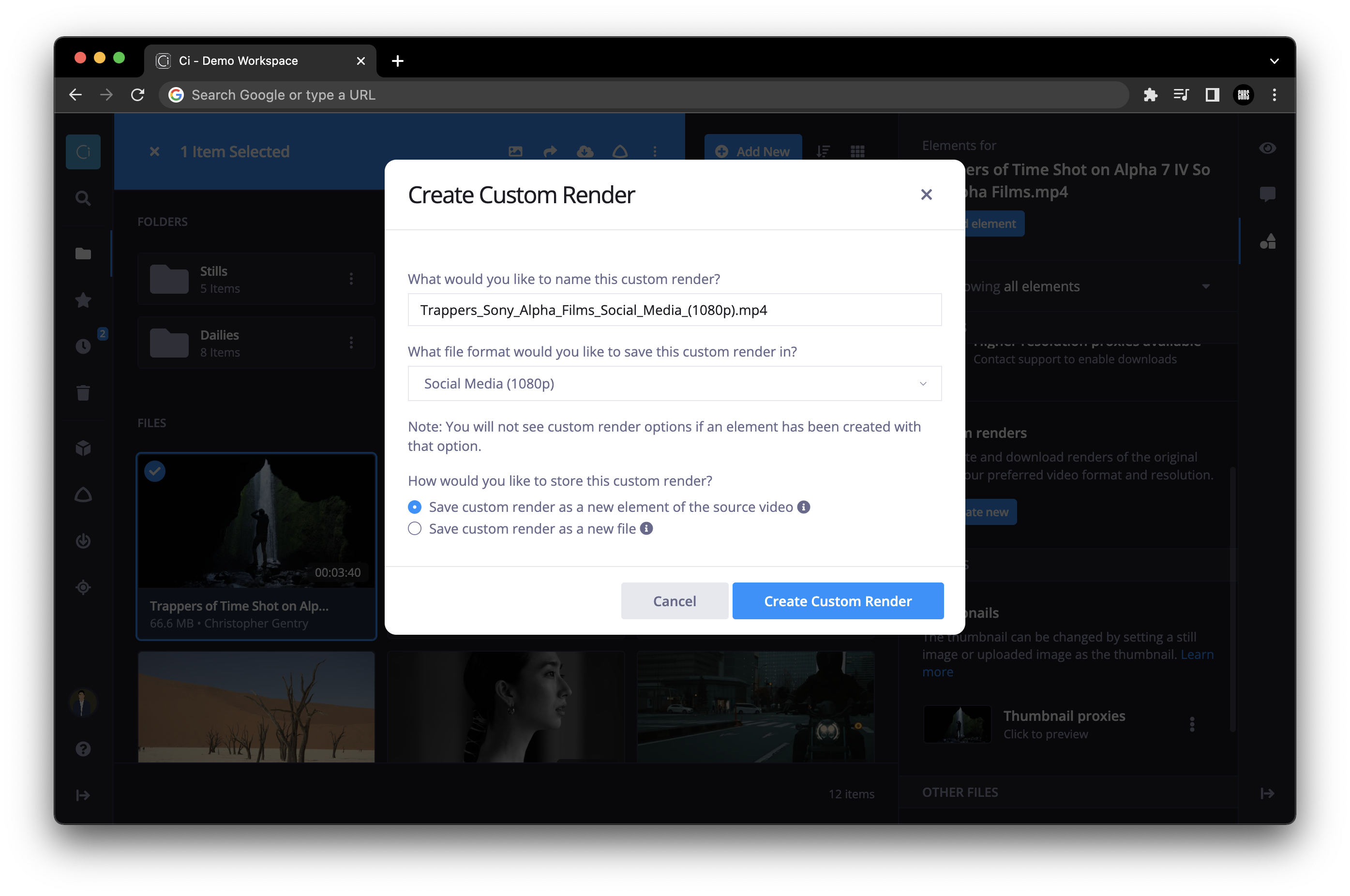This screenshot has height=896, width=1350.
Task: Switch to Ci - Demo Workspace tab
Action: click(261, 60)
